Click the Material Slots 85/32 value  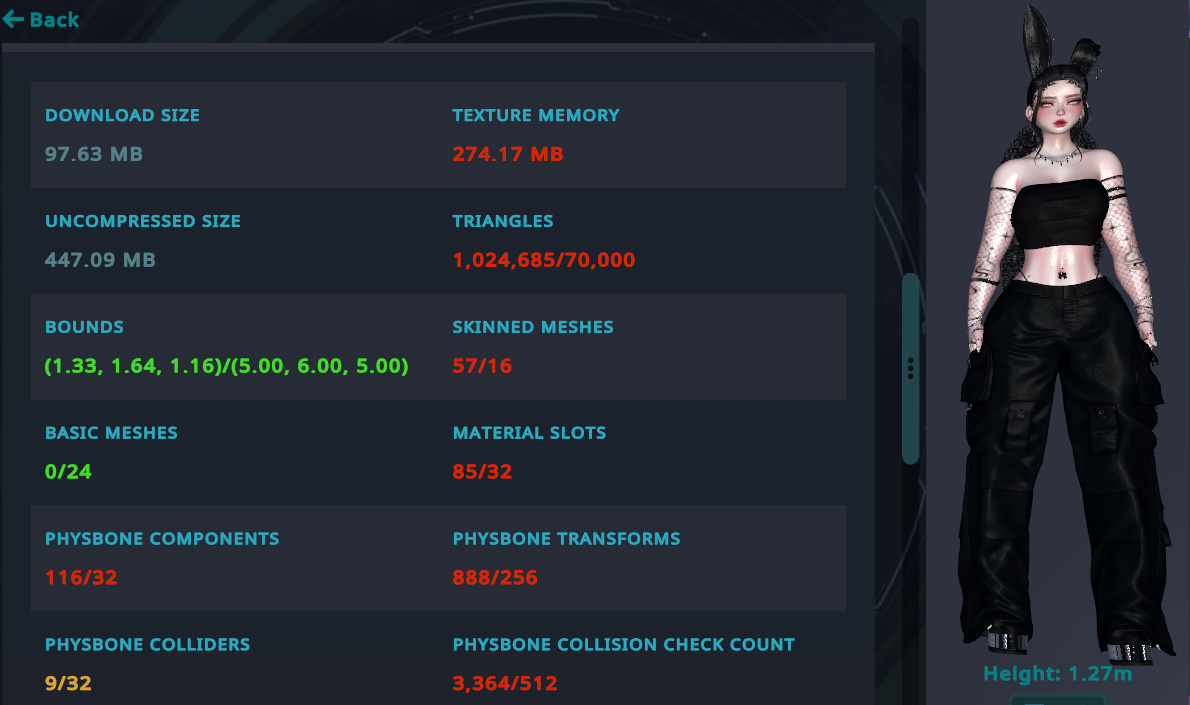(482, 472)
